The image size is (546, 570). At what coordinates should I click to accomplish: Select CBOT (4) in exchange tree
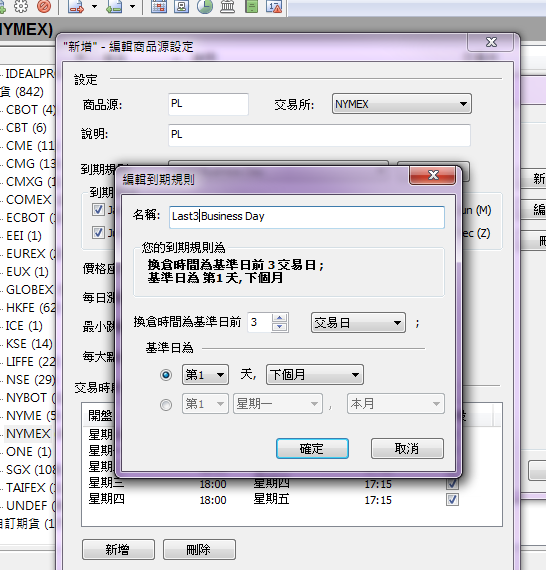coord(31,110)
